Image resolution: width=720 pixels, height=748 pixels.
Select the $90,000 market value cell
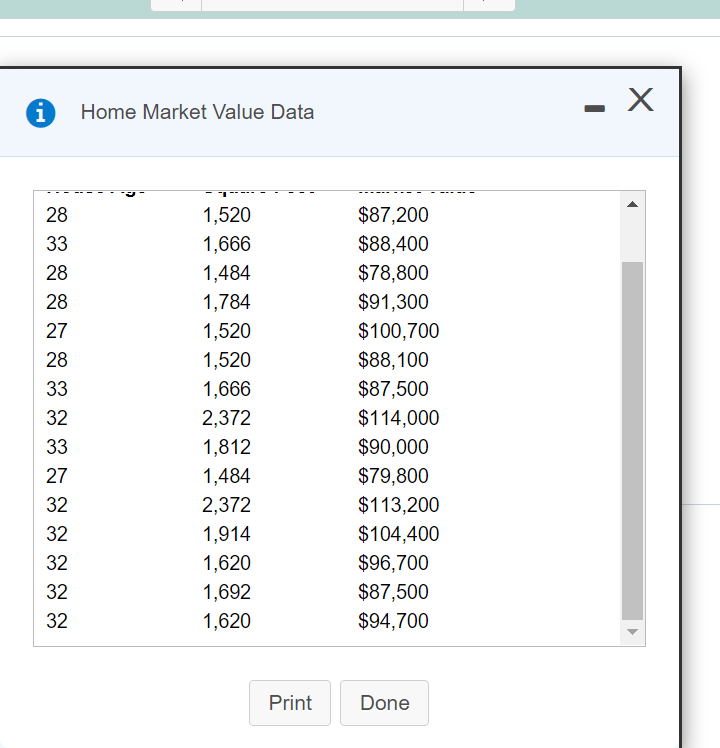point(393,447)
